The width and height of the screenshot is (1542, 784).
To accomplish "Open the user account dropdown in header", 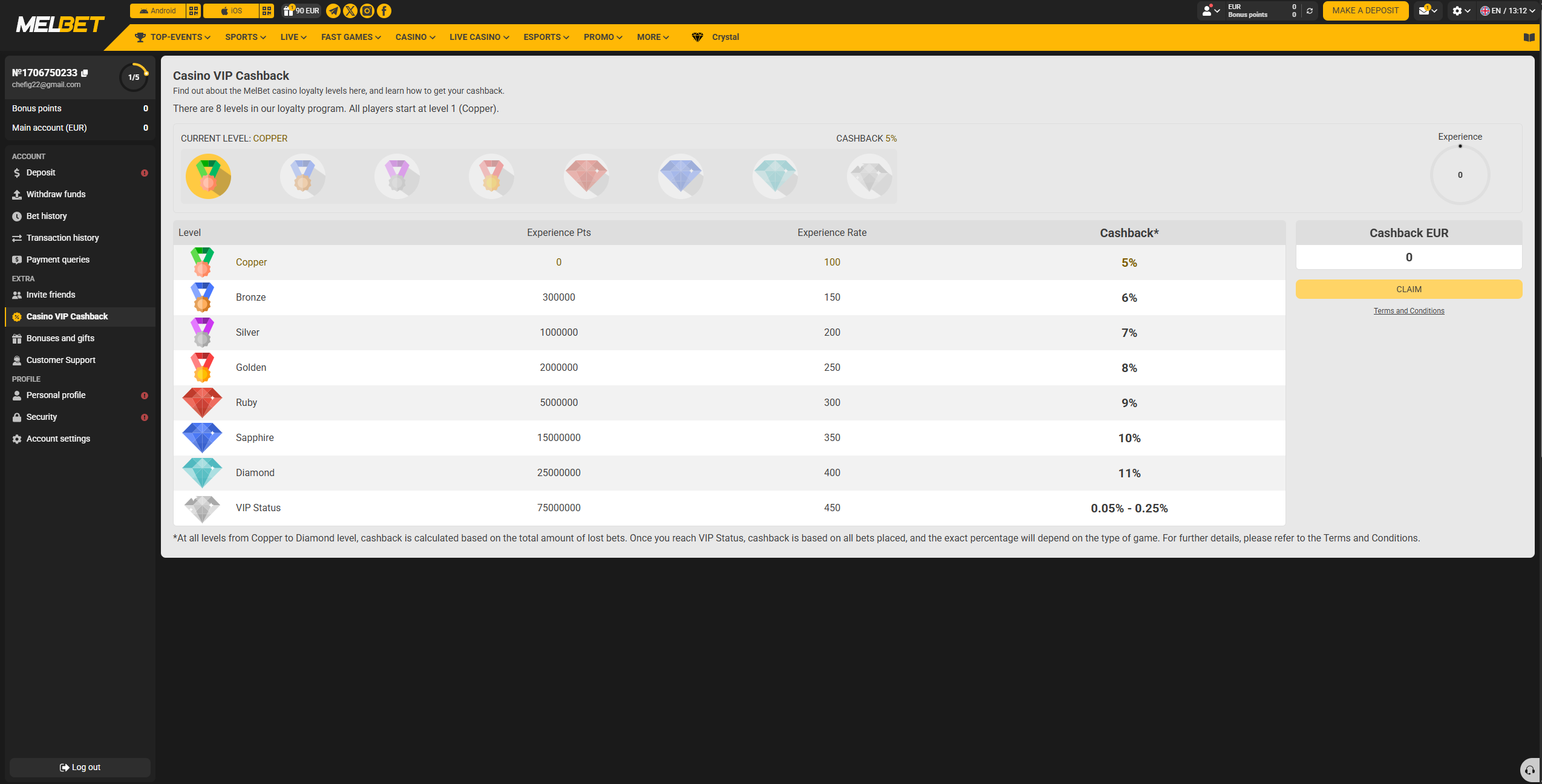I will [1211, 11].
